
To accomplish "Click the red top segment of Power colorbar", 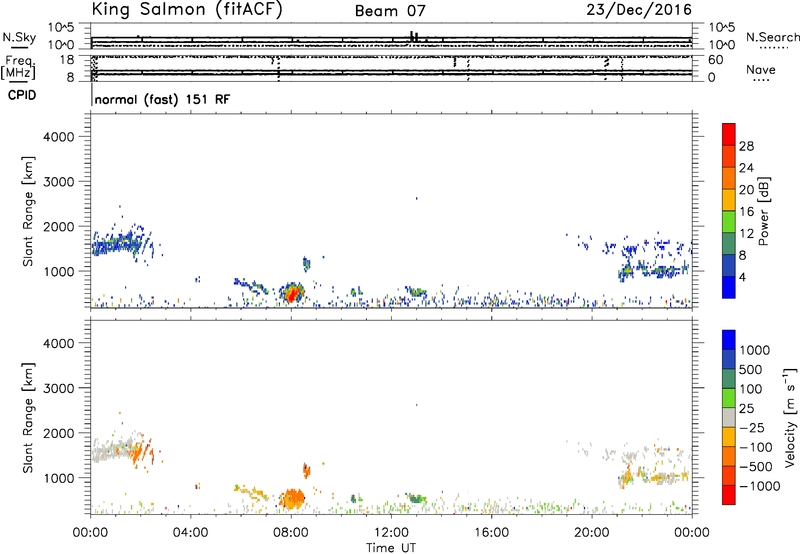I will click(x=729, y=134).
